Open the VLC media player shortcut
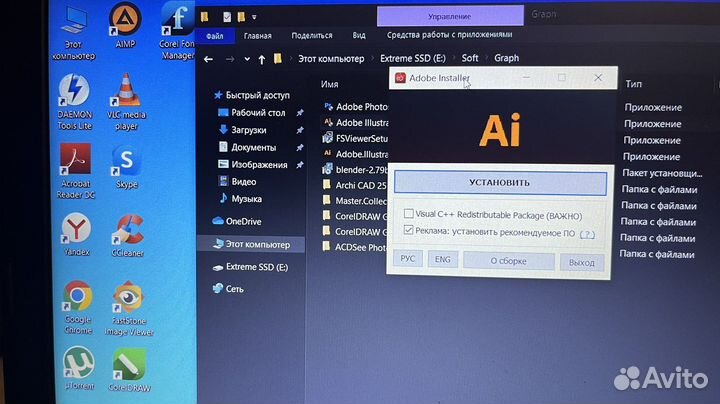 pos(126,102)
